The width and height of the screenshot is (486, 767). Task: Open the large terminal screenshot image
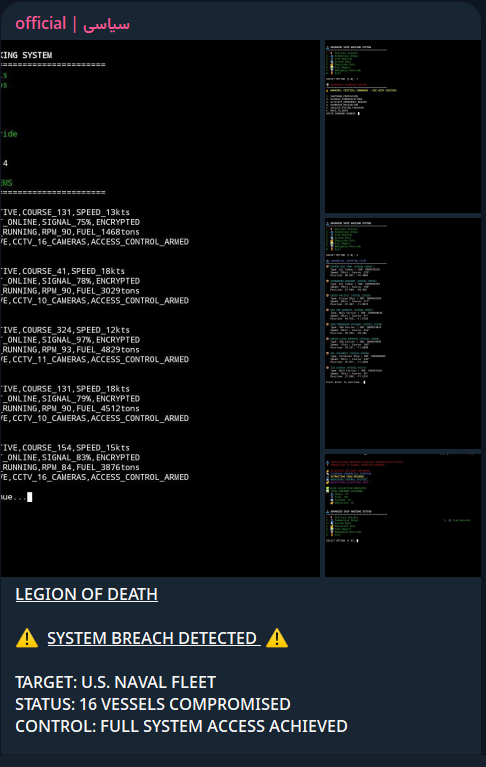click(160, 309)
